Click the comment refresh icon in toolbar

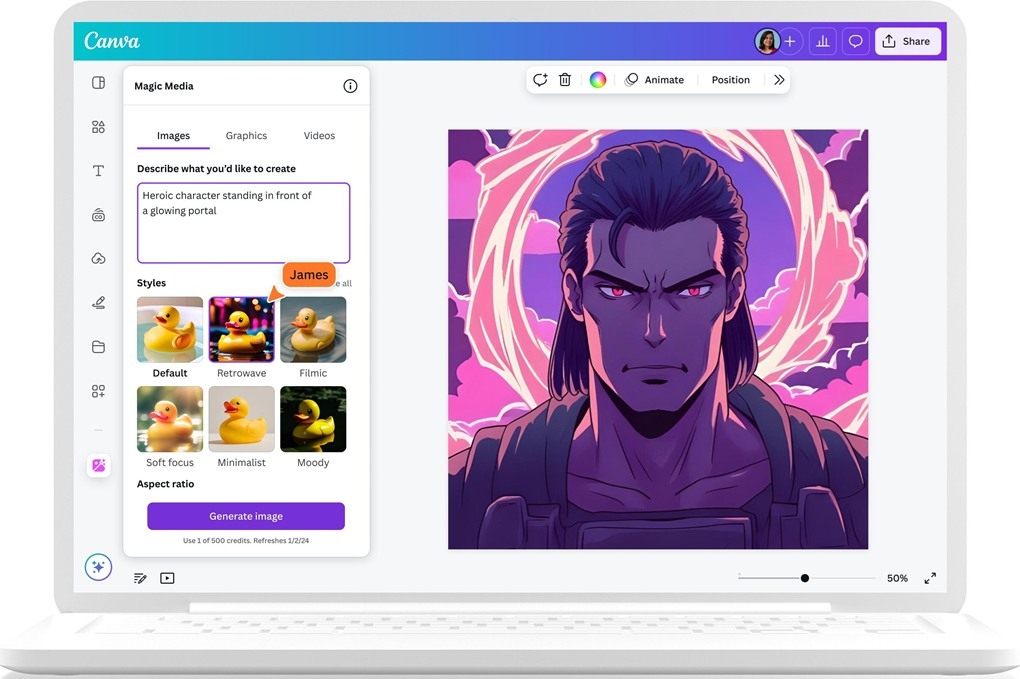540,79
